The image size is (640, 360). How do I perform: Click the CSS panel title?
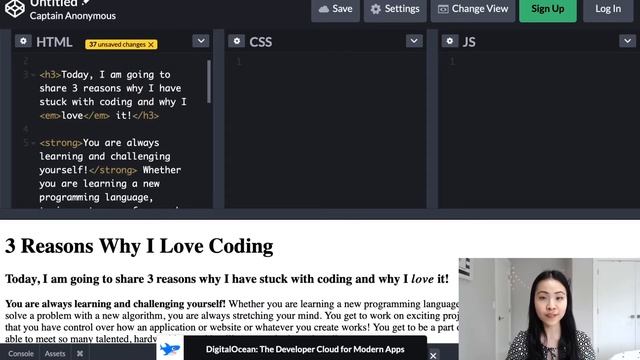point(260,42)
